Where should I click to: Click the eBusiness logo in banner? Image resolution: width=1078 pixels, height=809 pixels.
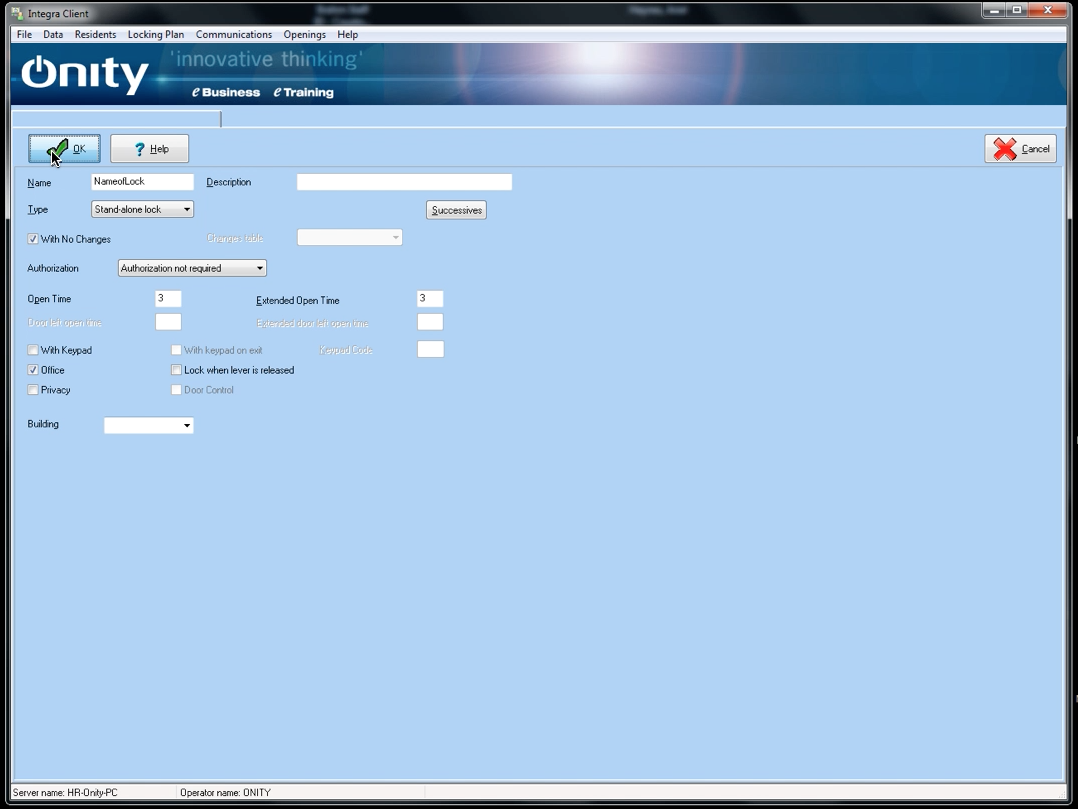[226, 92]
